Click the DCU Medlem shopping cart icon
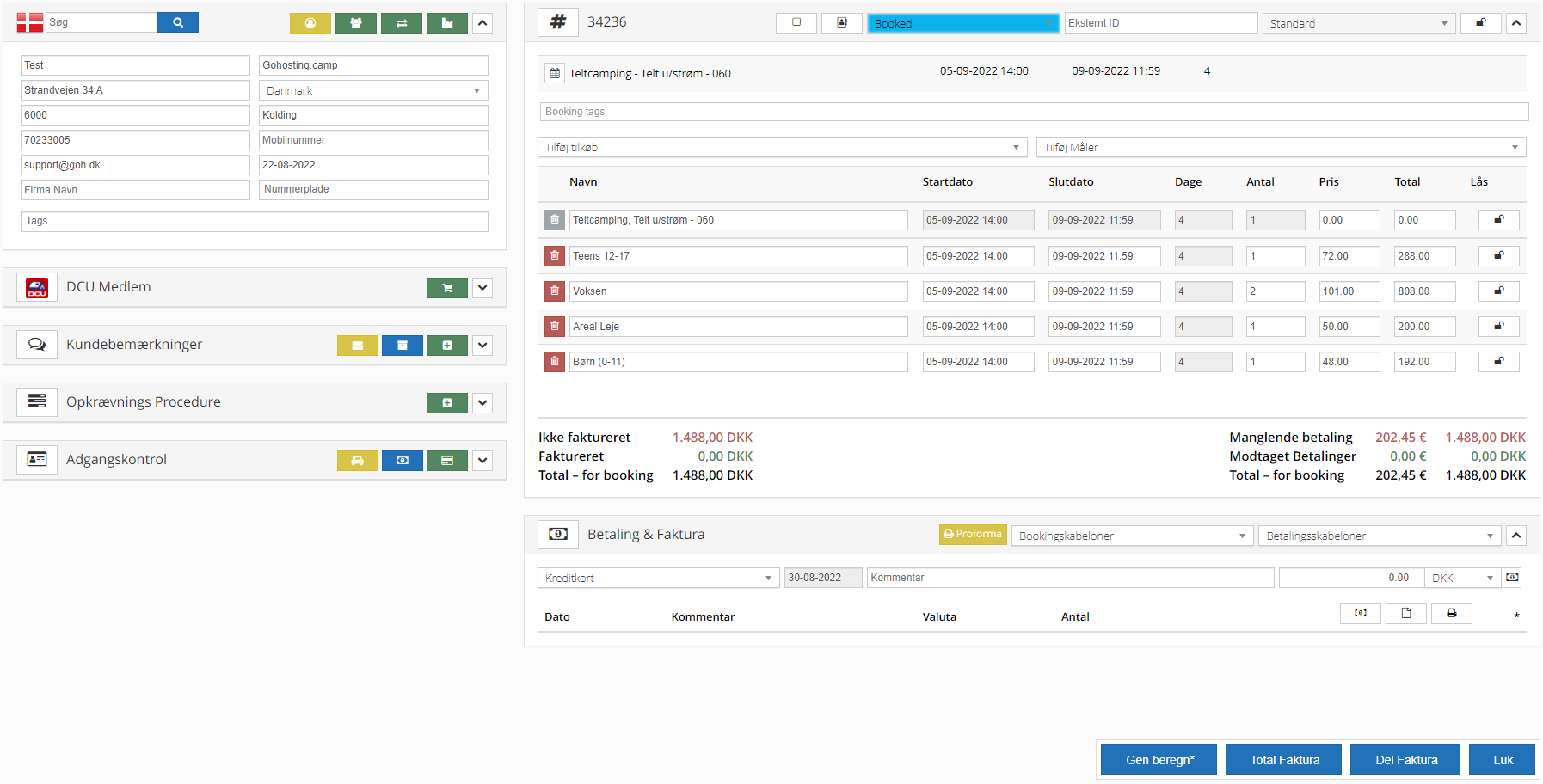The image size is (1543, 784). [446, 288]
